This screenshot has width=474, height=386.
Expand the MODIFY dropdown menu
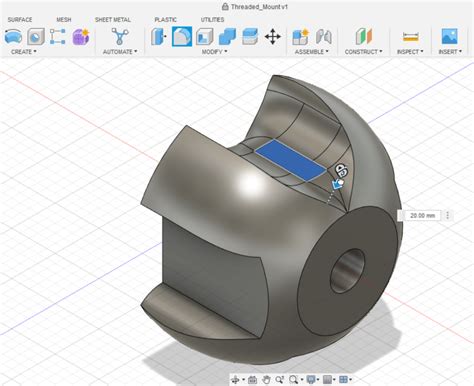coord(215,52)
